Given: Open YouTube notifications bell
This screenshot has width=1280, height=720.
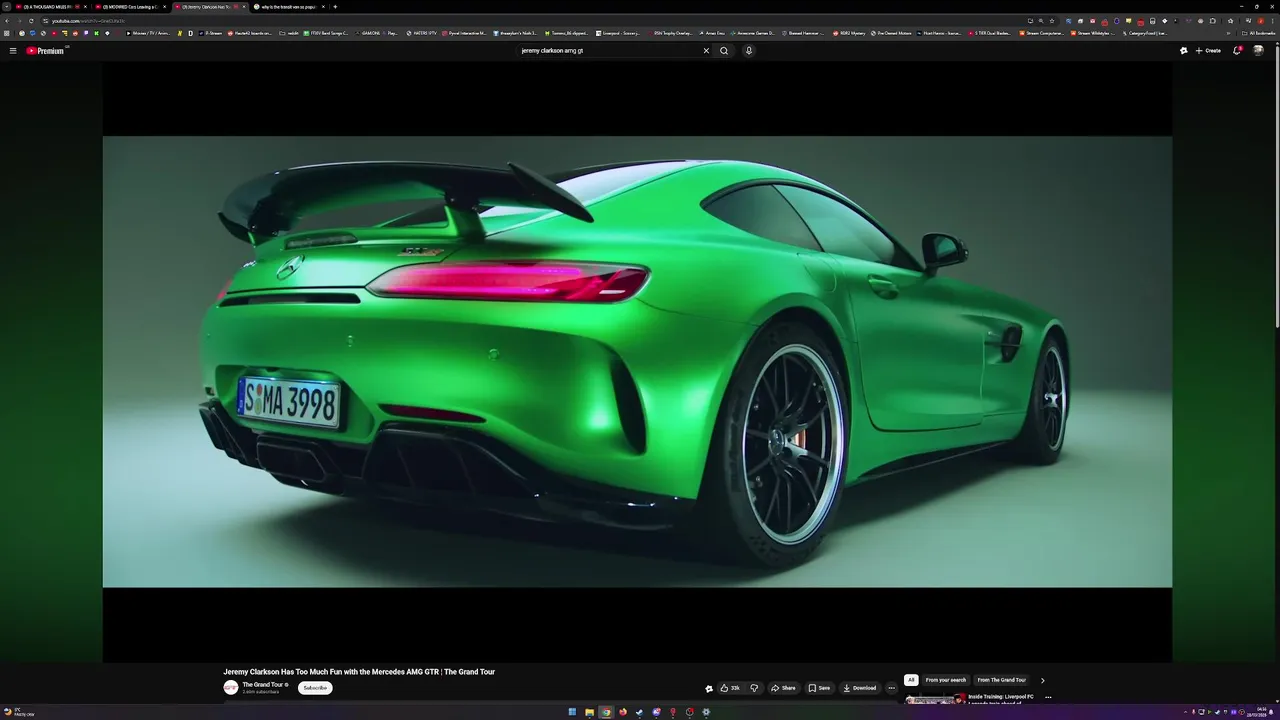Looking at the screenshot, I should point(1237,50).
